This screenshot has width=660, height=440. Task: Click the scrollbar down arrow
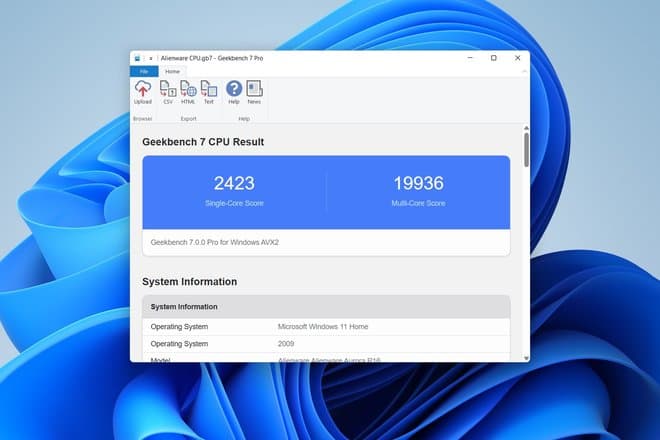click(x=526, y=358)
